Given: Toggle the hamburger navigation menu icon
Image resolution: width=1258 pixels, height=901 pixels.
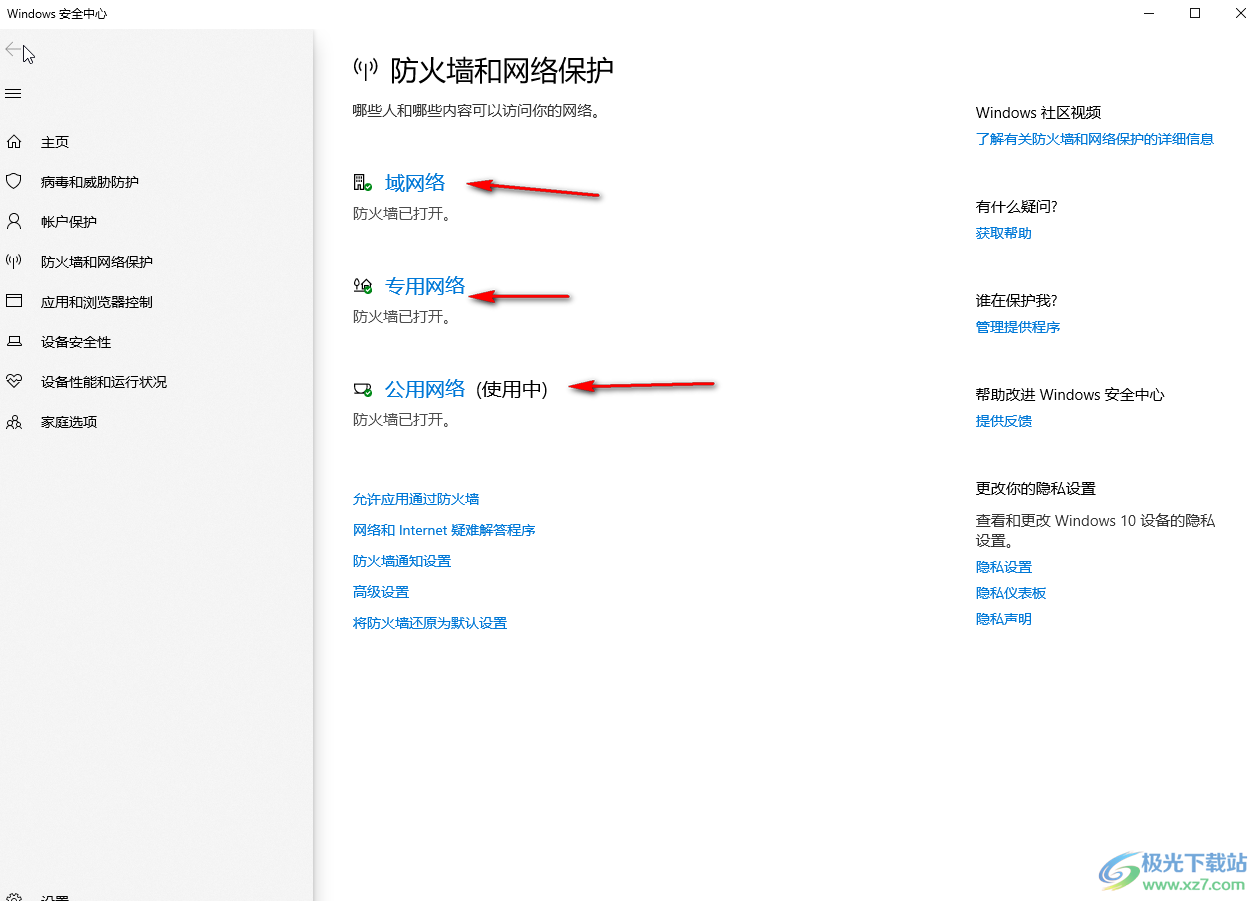Looking at the screenshot, I should click(x=13, y=94).
